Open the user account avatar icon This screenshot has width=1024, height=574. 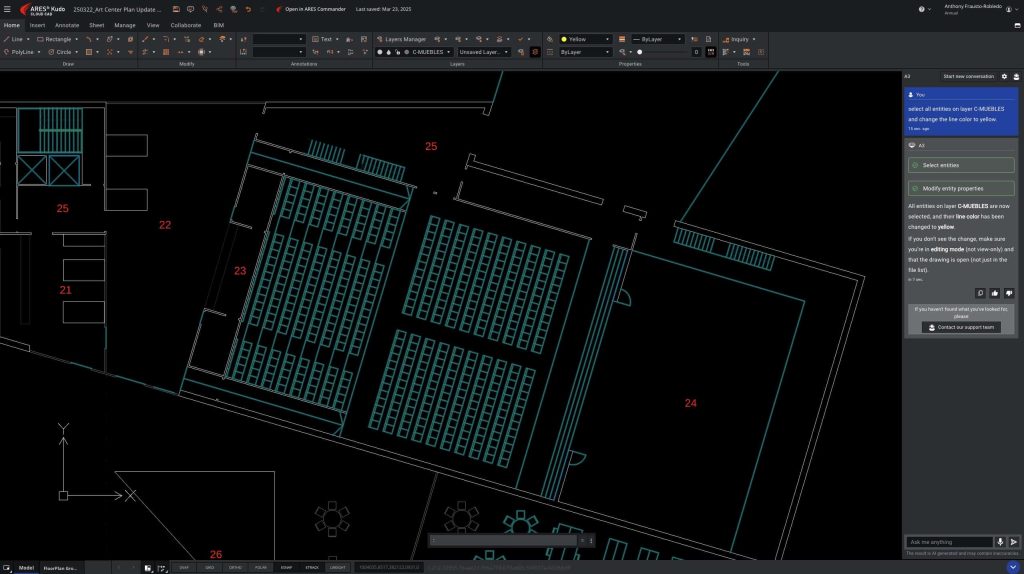tap(1009, 9)
